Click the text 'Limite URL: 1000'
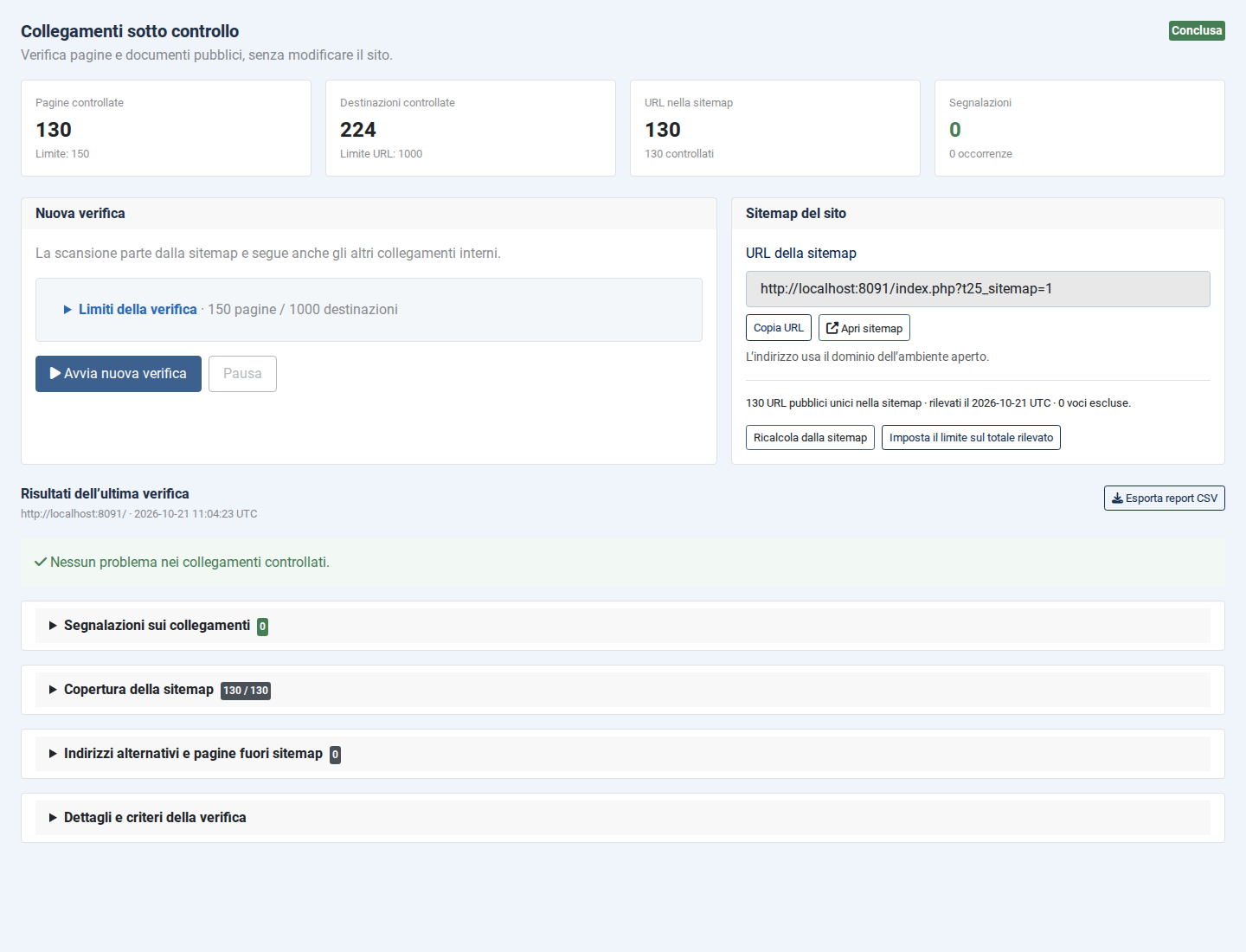The height and width of the screenshot is (952, 1246). tap(381, 154)
